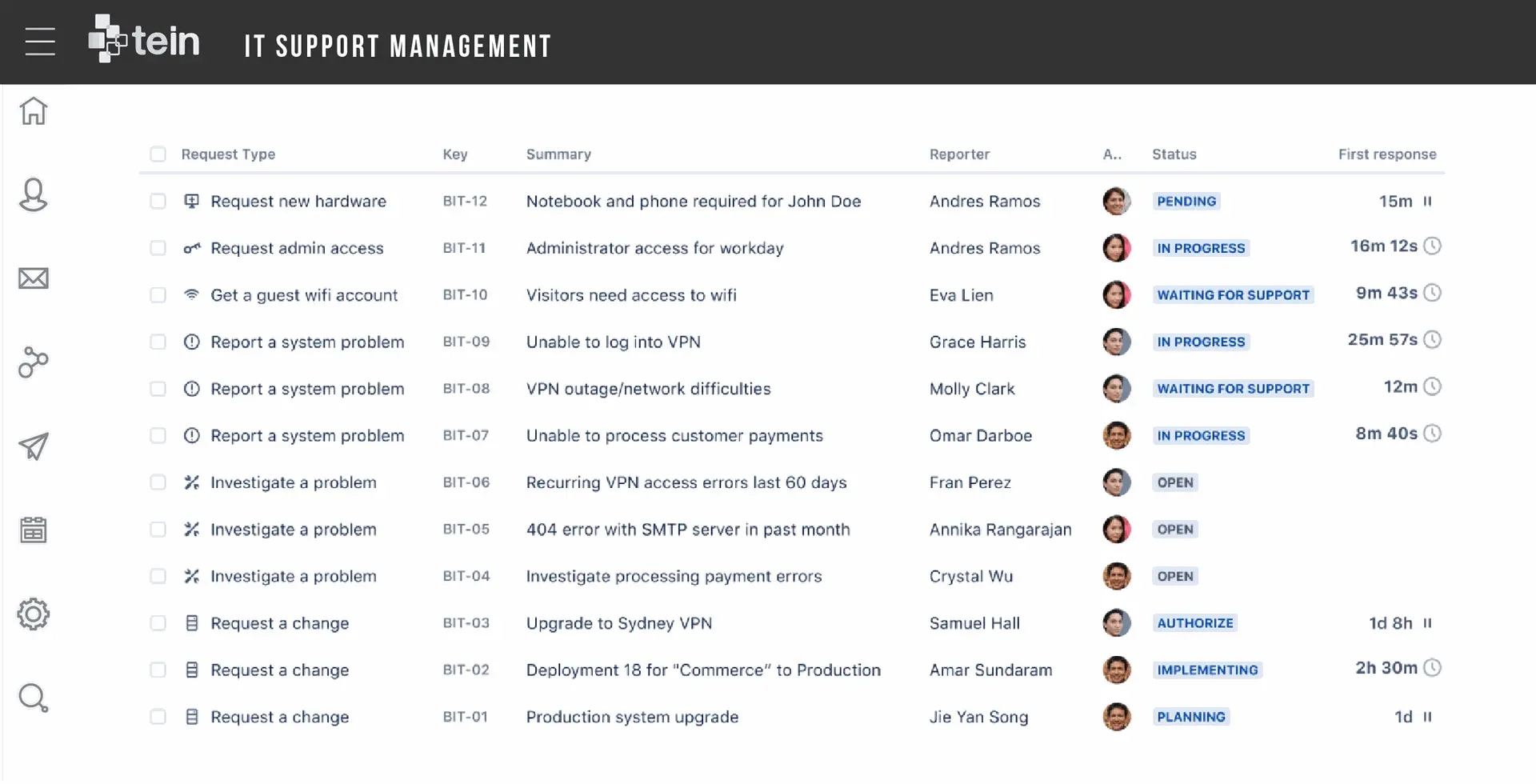Click the PENDING status badge
1536x784 pixels.
[x=1186, y=202]
